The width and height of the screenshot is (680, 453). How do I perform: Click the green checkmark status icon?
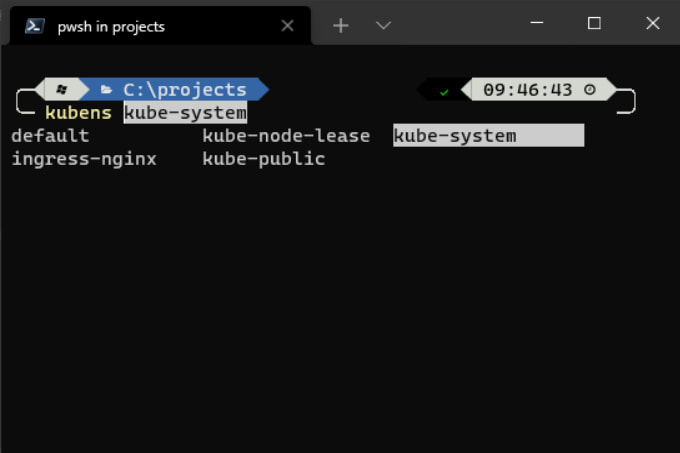[444, 91]
